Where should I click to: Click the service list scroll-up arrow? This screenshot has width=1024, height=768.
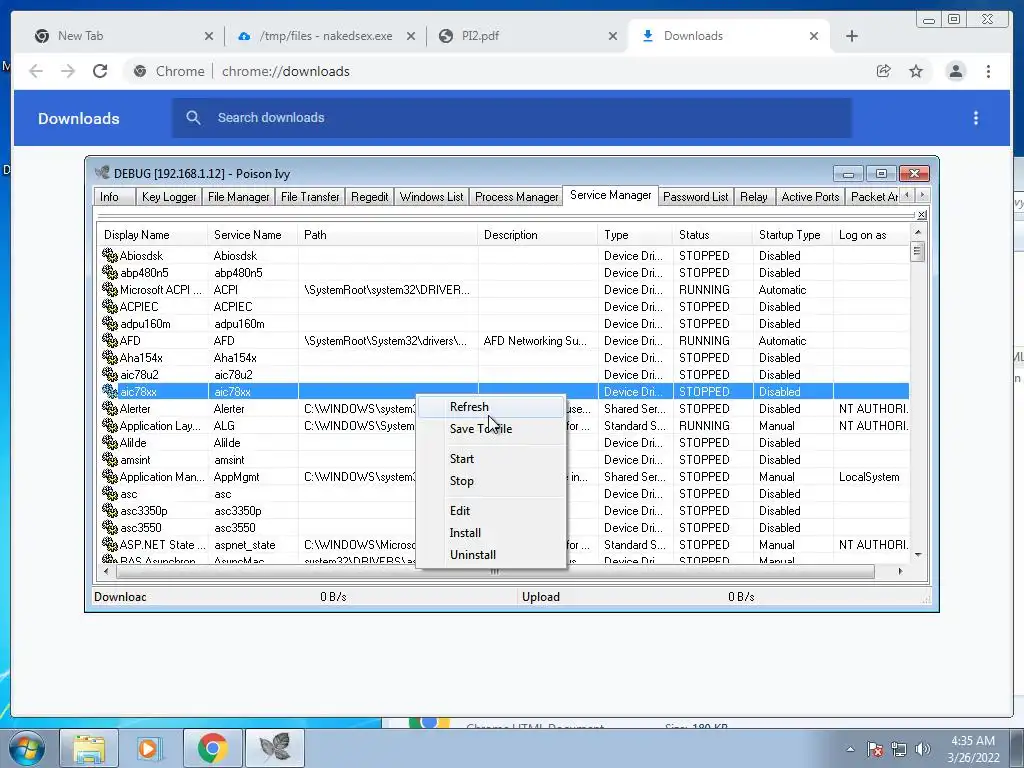(918, 232)
